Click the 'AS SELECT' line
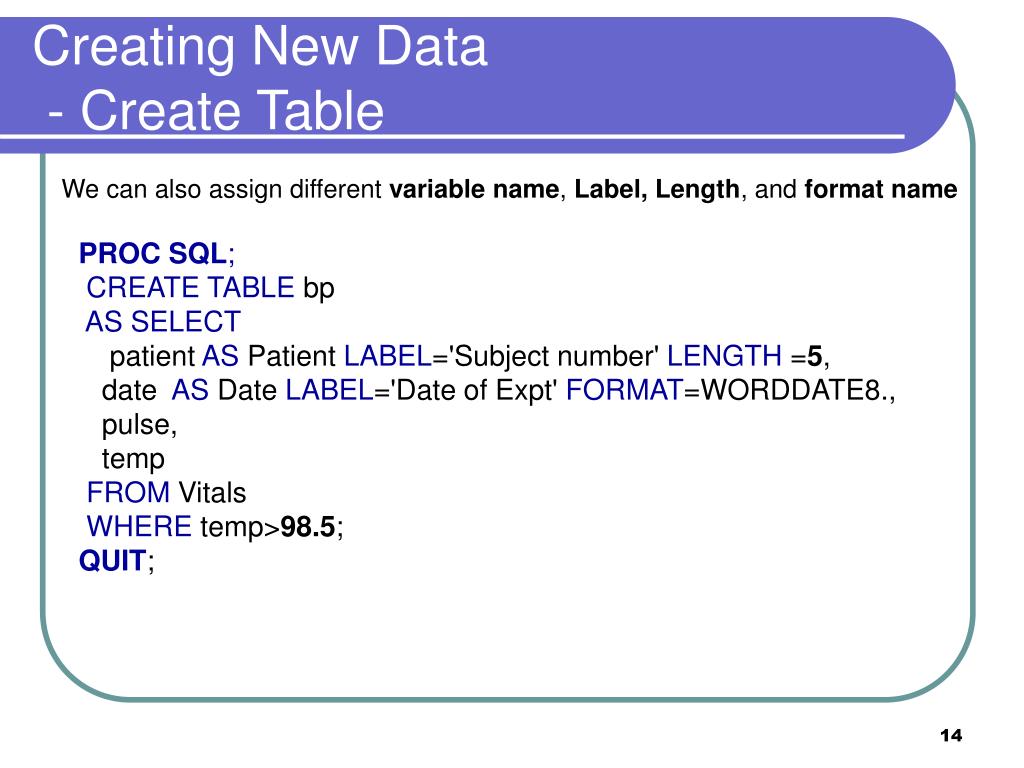Screen dimensions: 1024x768 coord(163,322)
